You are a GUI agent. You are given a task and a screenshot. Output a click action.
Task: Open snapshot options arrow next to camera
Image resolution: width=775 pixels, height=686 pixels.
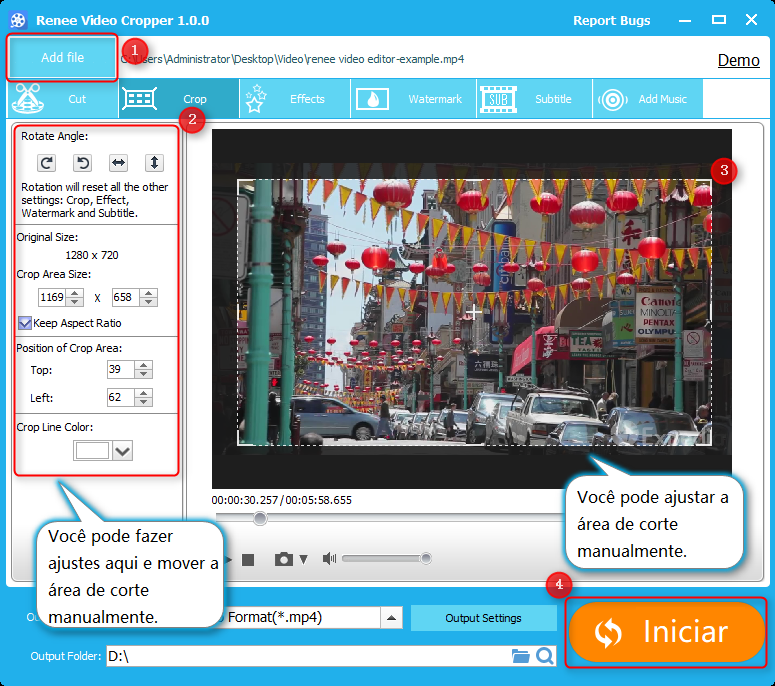[x=303, y=559]
